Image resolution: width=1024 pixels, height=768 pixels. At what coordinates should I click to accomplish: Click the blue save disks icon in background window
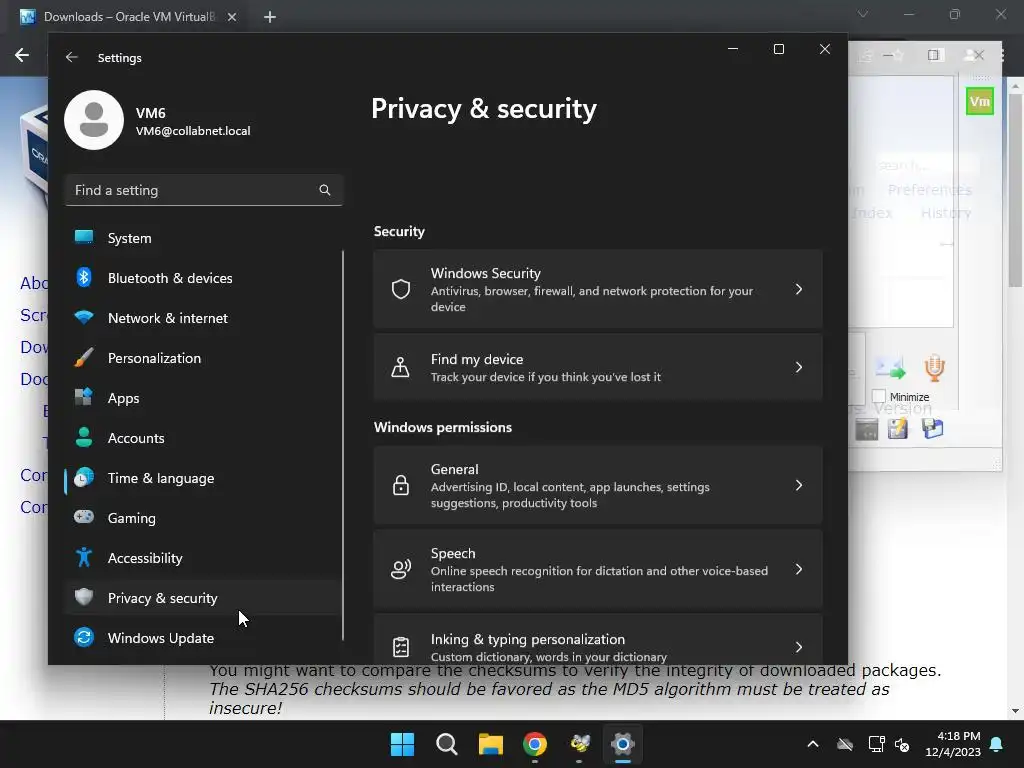point(933,428)
